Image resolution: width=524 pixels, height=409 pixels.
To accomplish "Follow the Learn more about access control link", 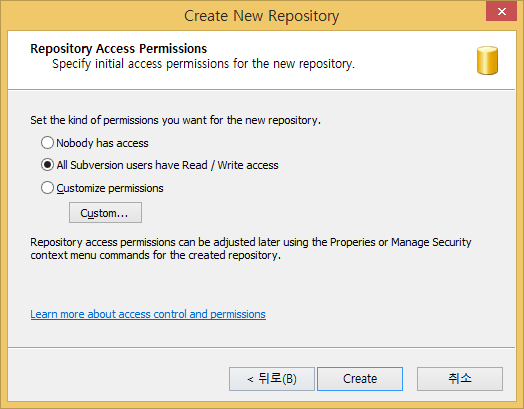I will [148, 314].
